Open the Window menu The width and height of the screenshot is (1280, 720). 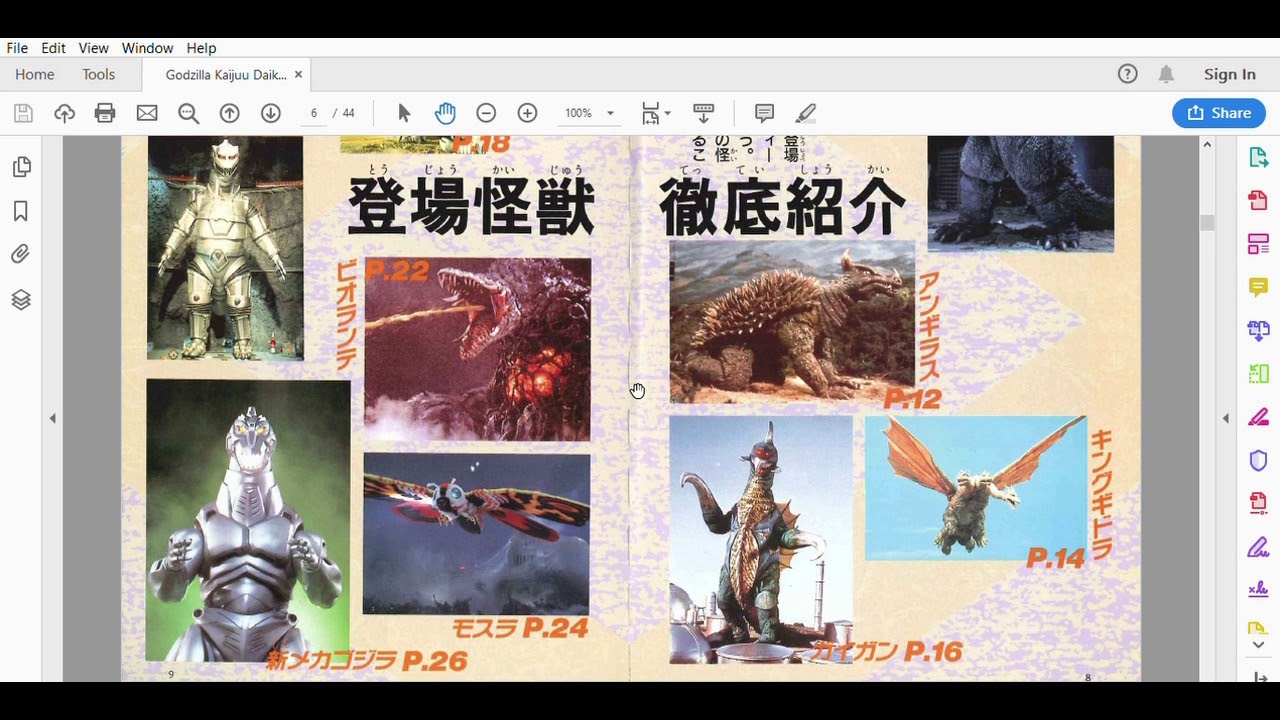tap(148, 48)
